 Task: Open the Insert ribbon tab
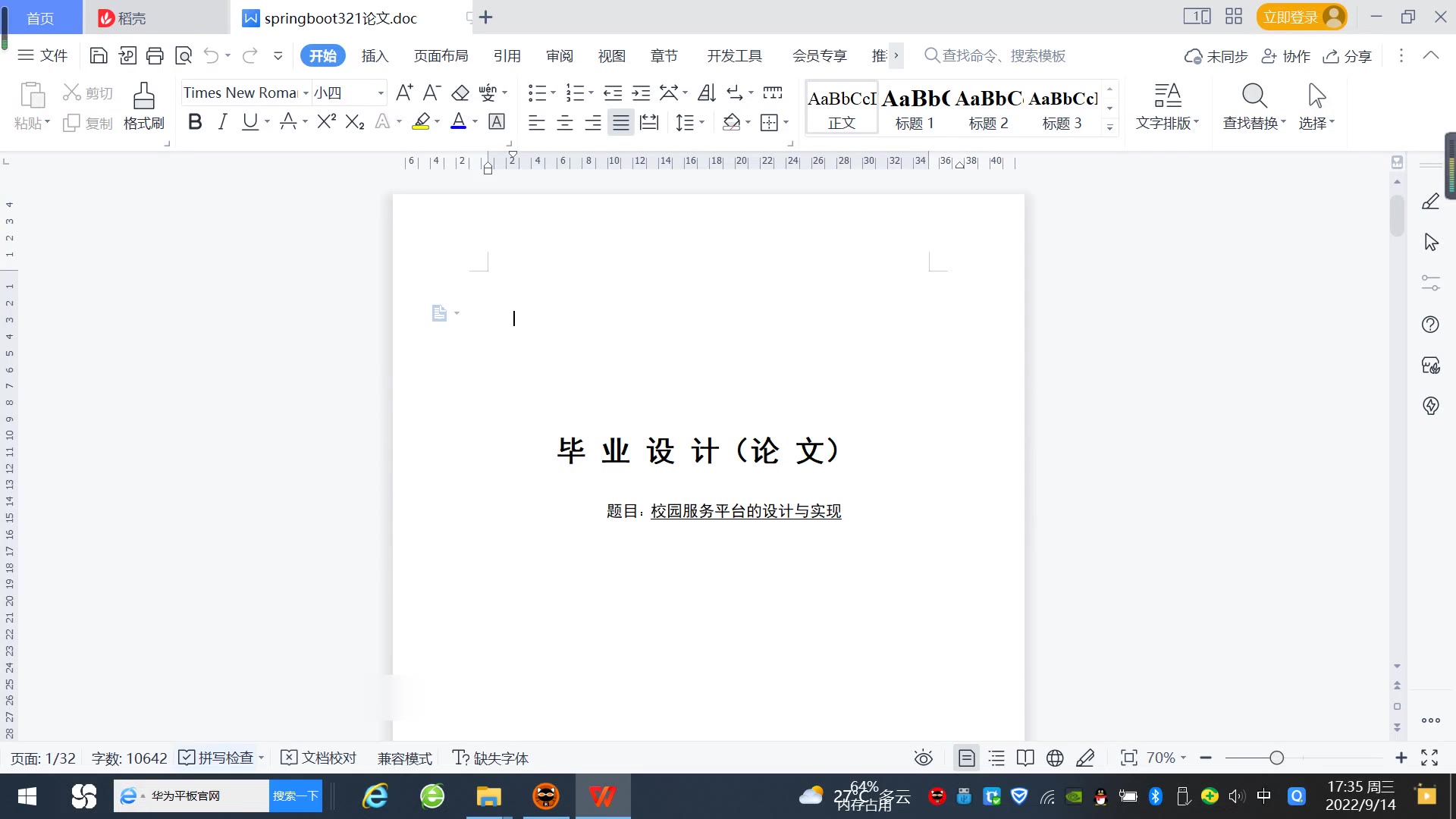pos(375,55)
